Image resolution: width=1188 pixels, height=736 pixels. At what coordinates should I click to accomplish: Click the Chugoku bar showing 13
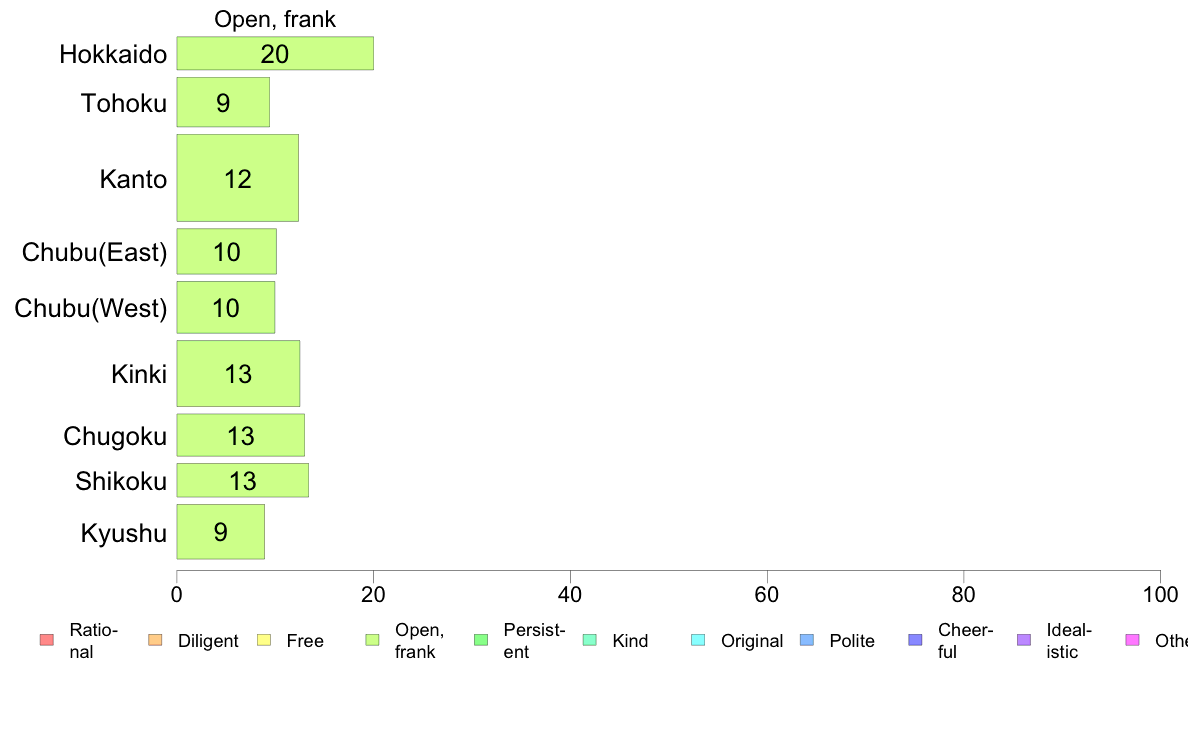pyautogui.click(x=241, y=435)
